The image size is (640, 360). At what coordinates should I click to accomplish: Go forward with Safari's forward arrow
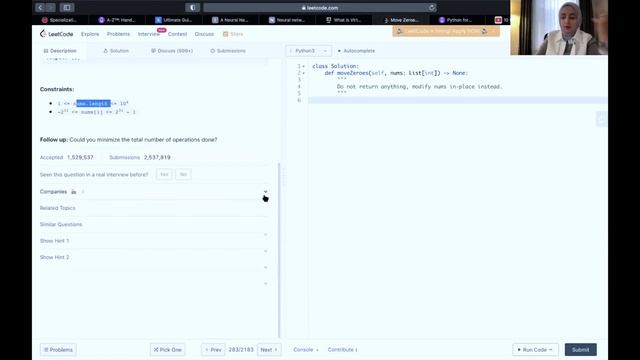[50, 7]
